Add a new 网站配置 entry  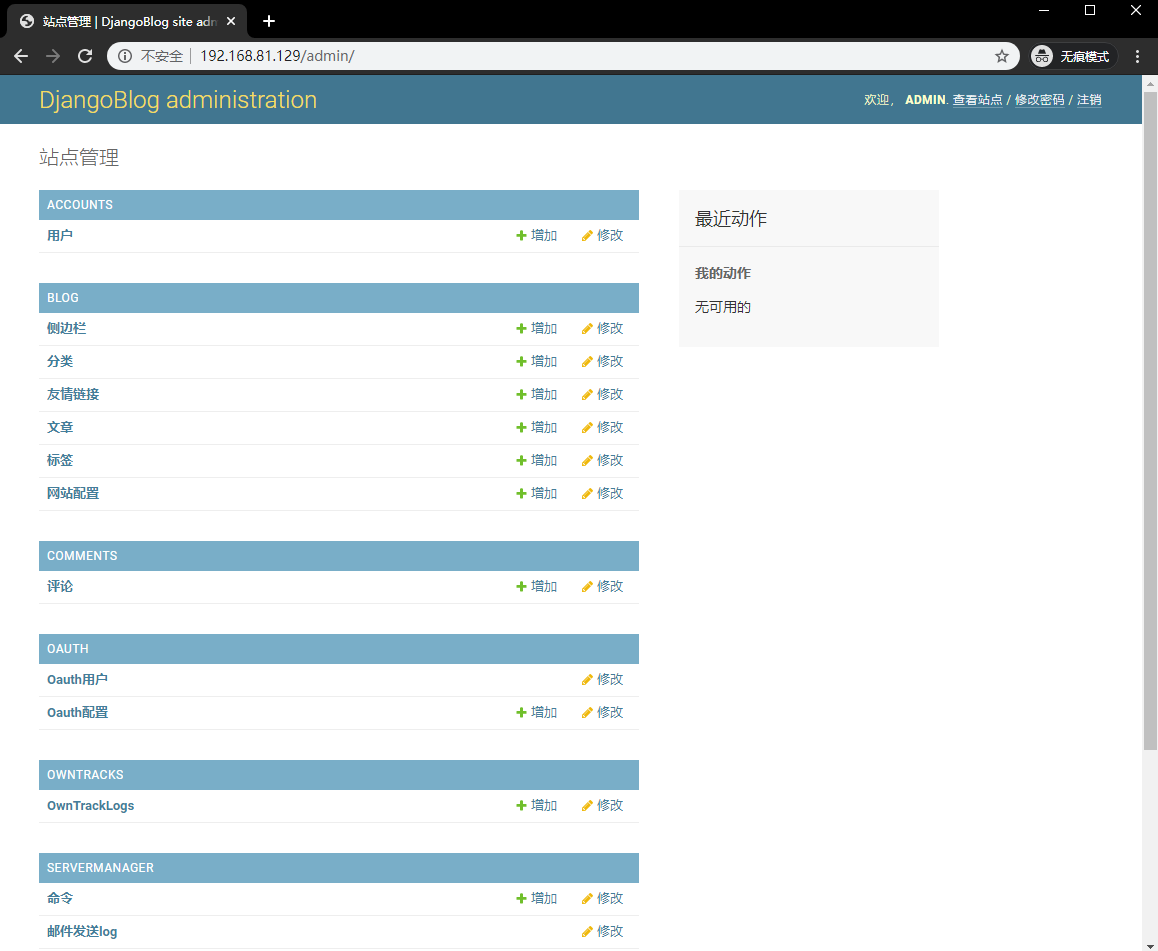pyautogui.click(x=536, y=493)
